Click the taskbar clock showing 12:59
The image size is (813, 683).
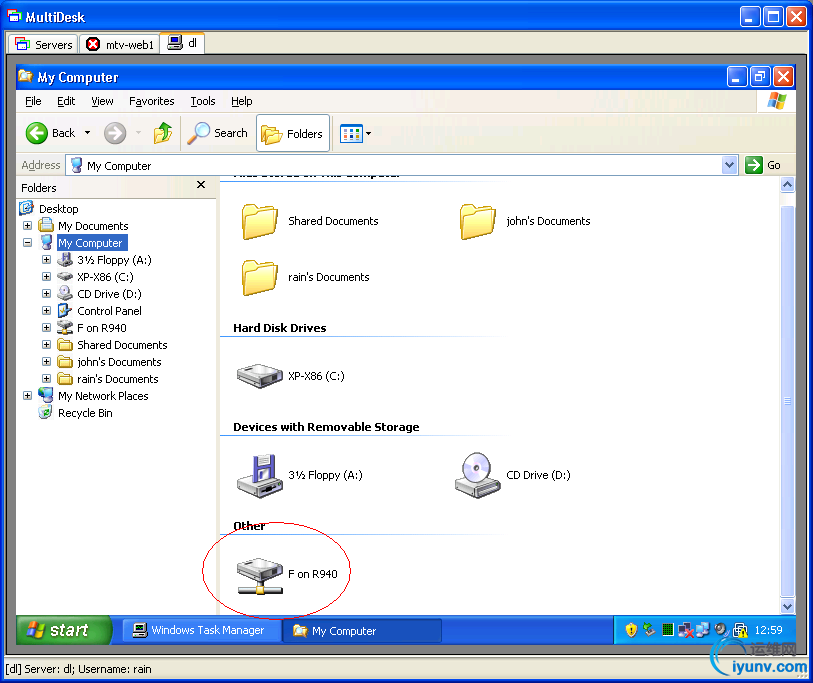point(768,630)
